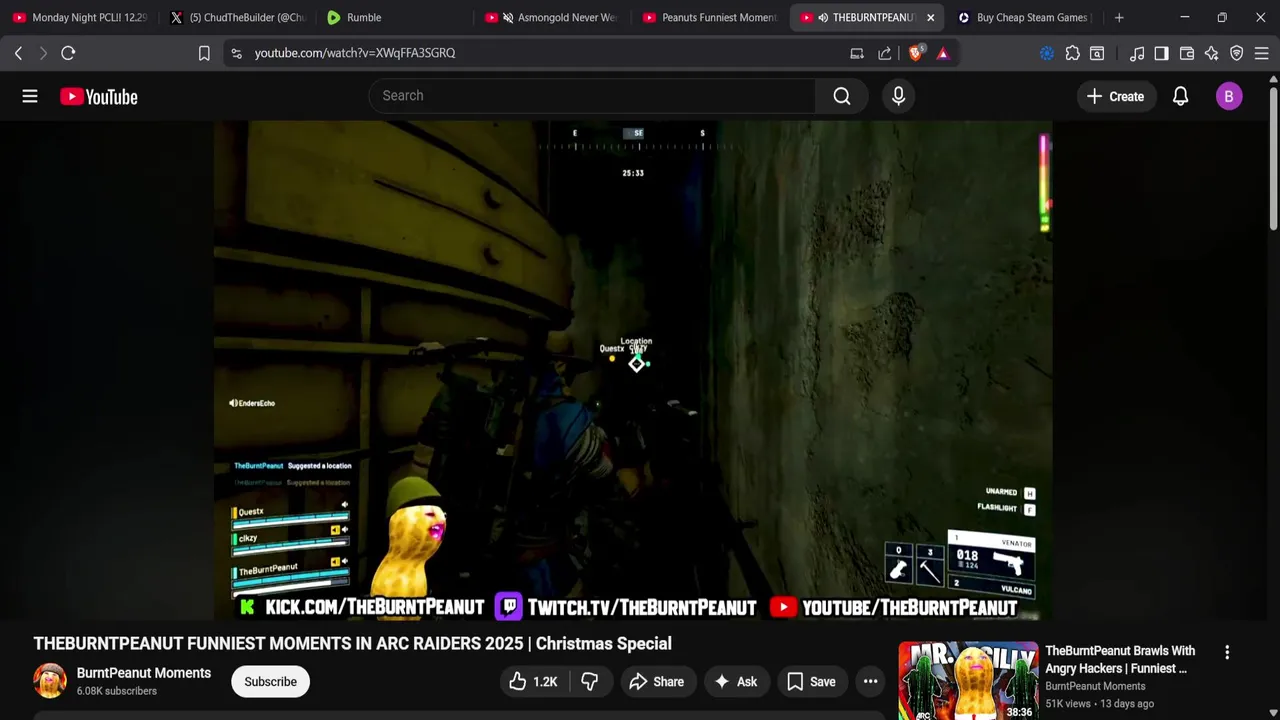Switch to Buy Cheap Steam Games tab

pyautogui.click(x=1023, y=17)
